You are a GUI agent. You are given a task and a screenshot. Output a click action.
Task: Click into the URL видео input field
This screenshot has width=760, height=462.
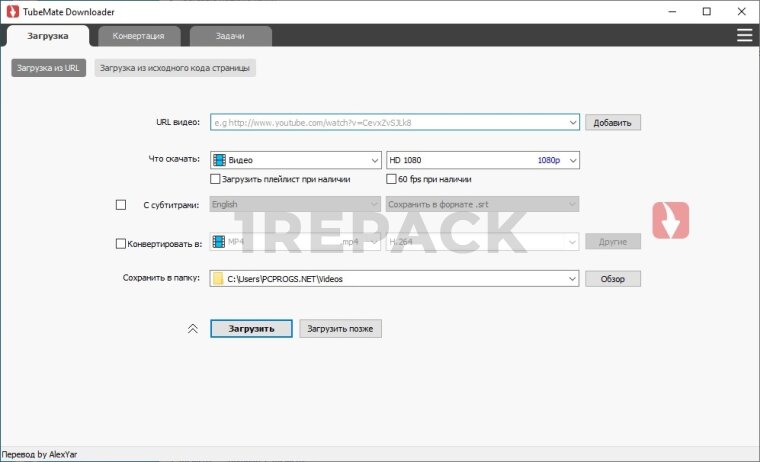[x=390, y=123]
